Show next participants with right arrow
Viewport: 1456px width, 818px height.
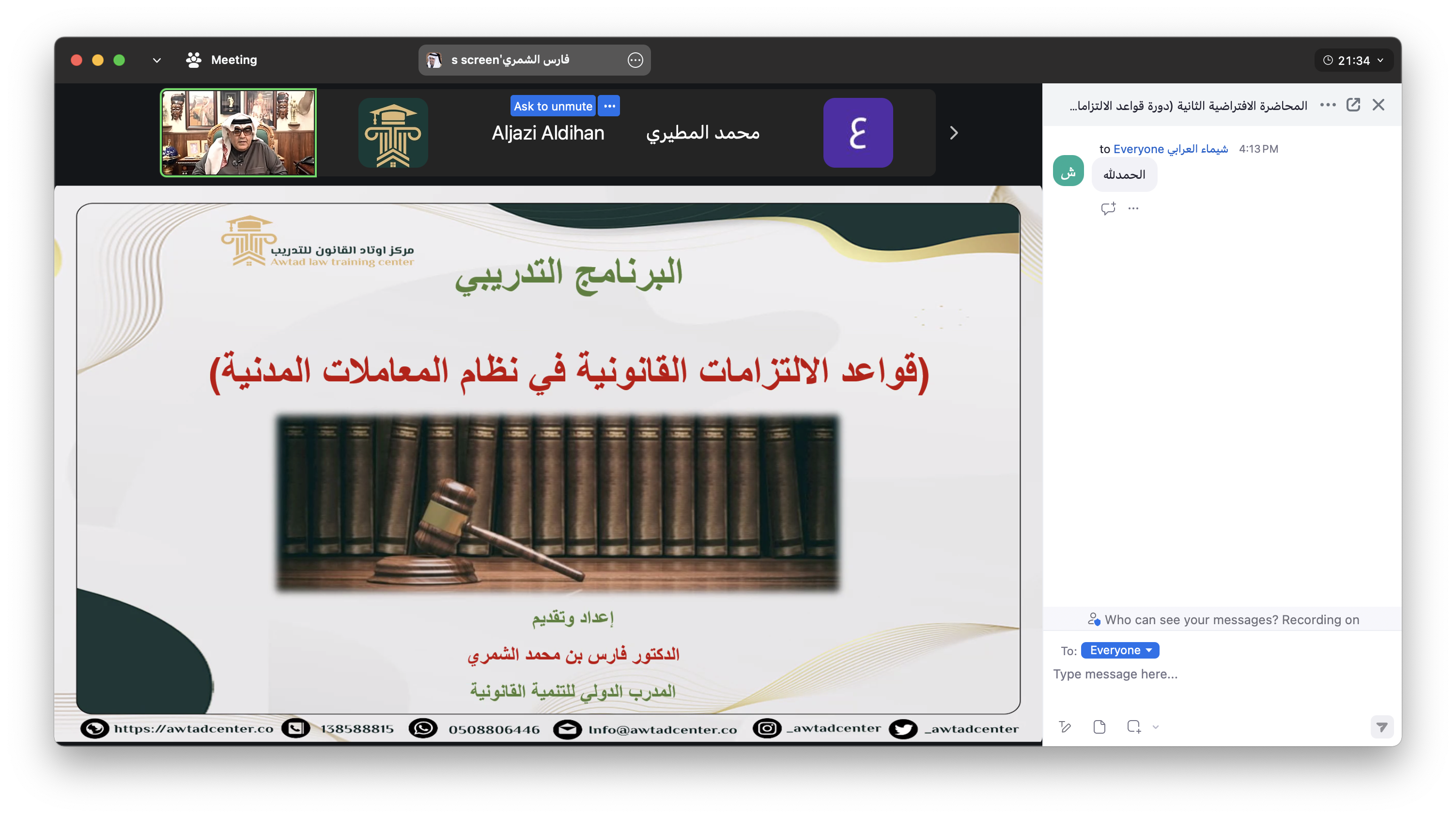tap(954, 133)
